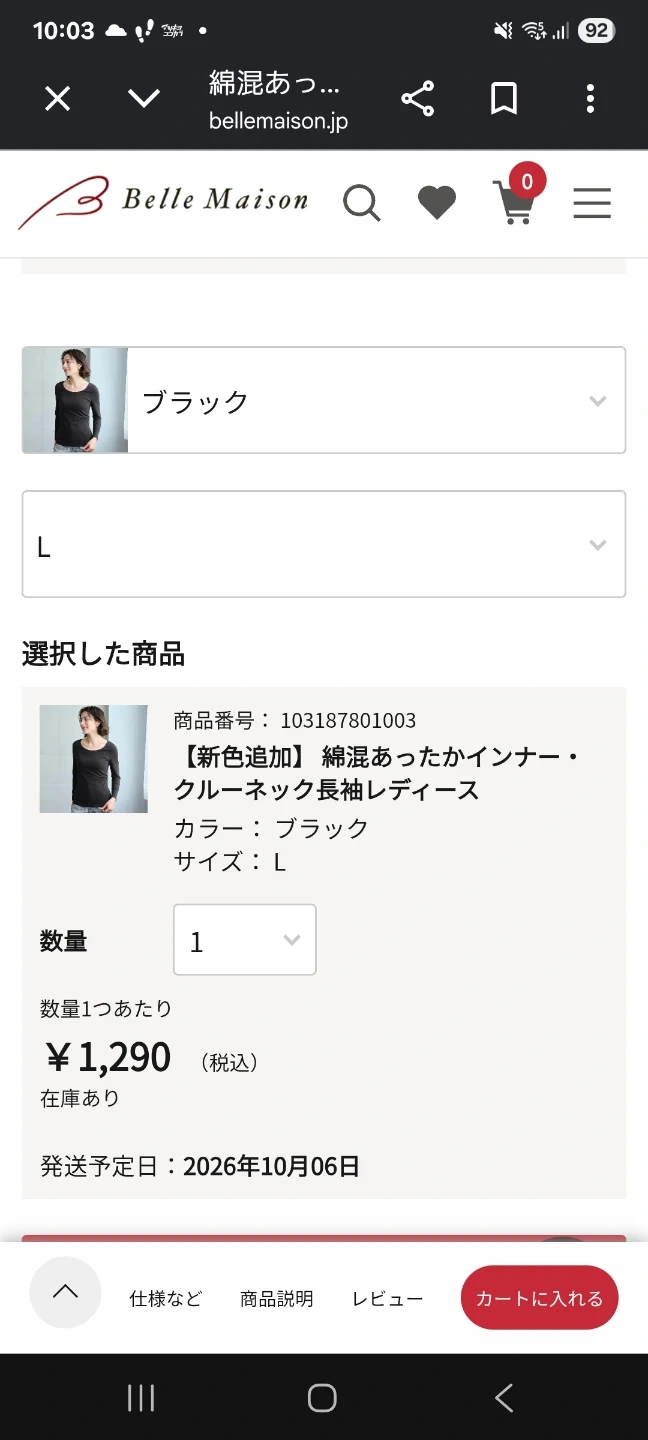This screenshot has height=1440, width=648.
Task: Open the 数量 quantity dropdown
Action: (x=245, y=940)
